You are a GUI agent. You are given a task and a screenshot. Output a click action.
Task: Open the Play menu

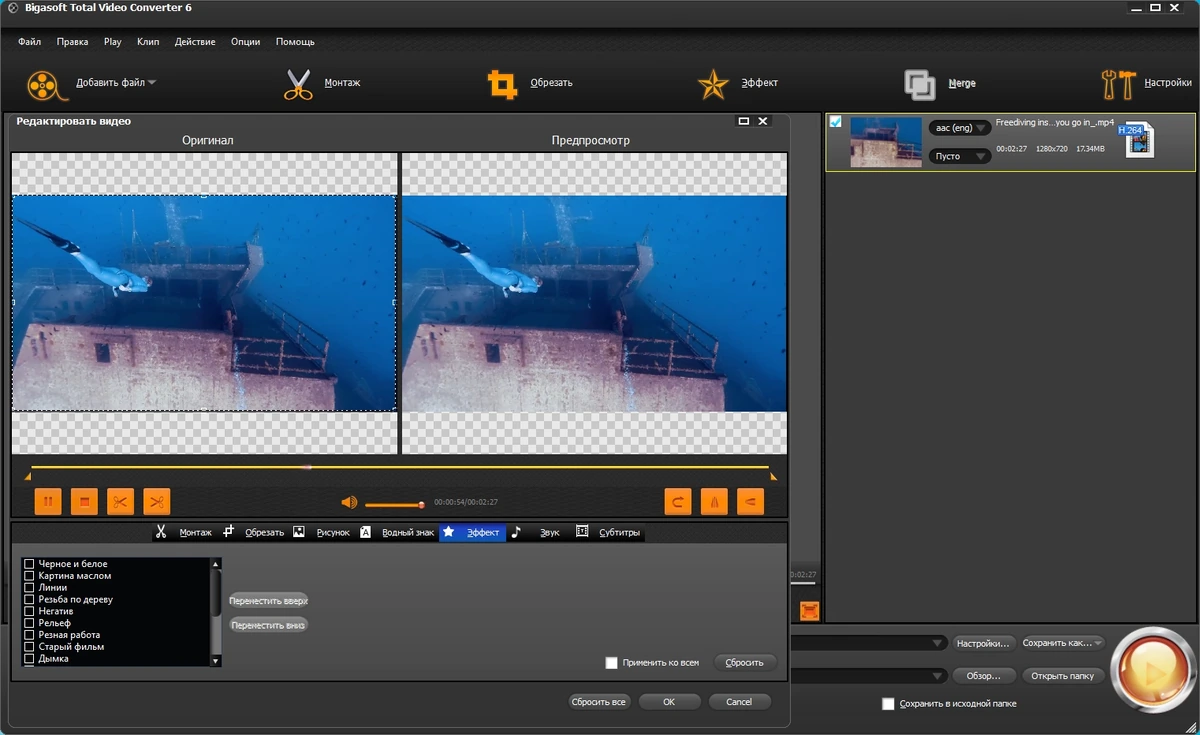[112, 42]
